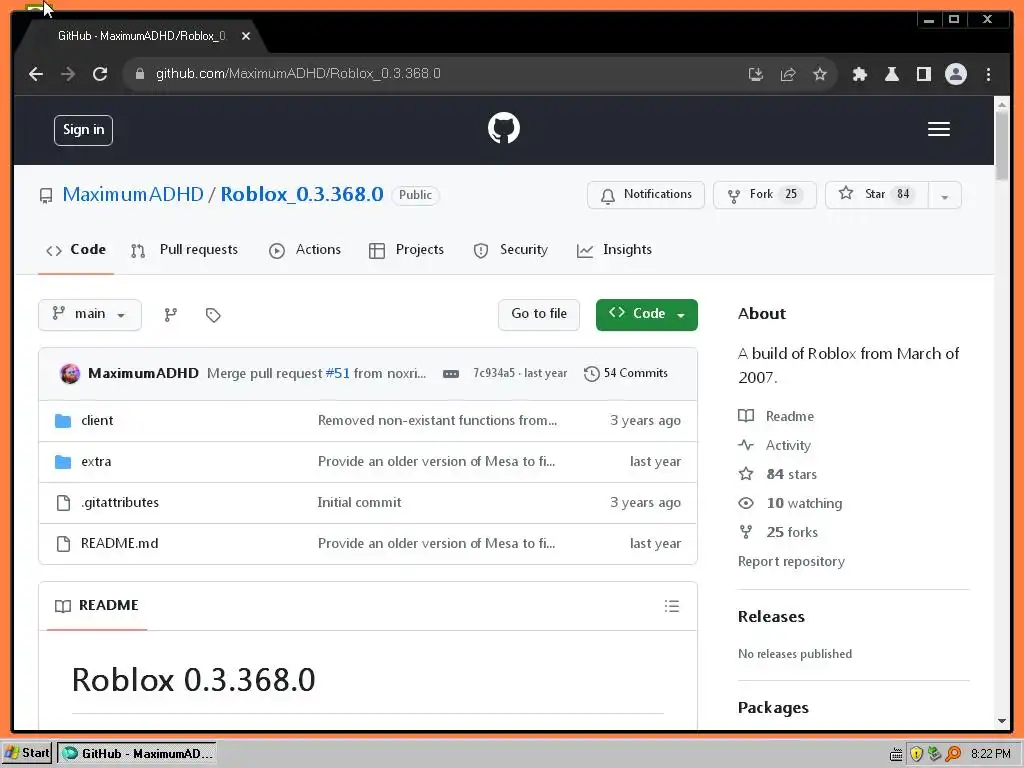1024x768 pixels.
Task: Click the Chrome labs flask icon
Action: click(x=891, y=74)
